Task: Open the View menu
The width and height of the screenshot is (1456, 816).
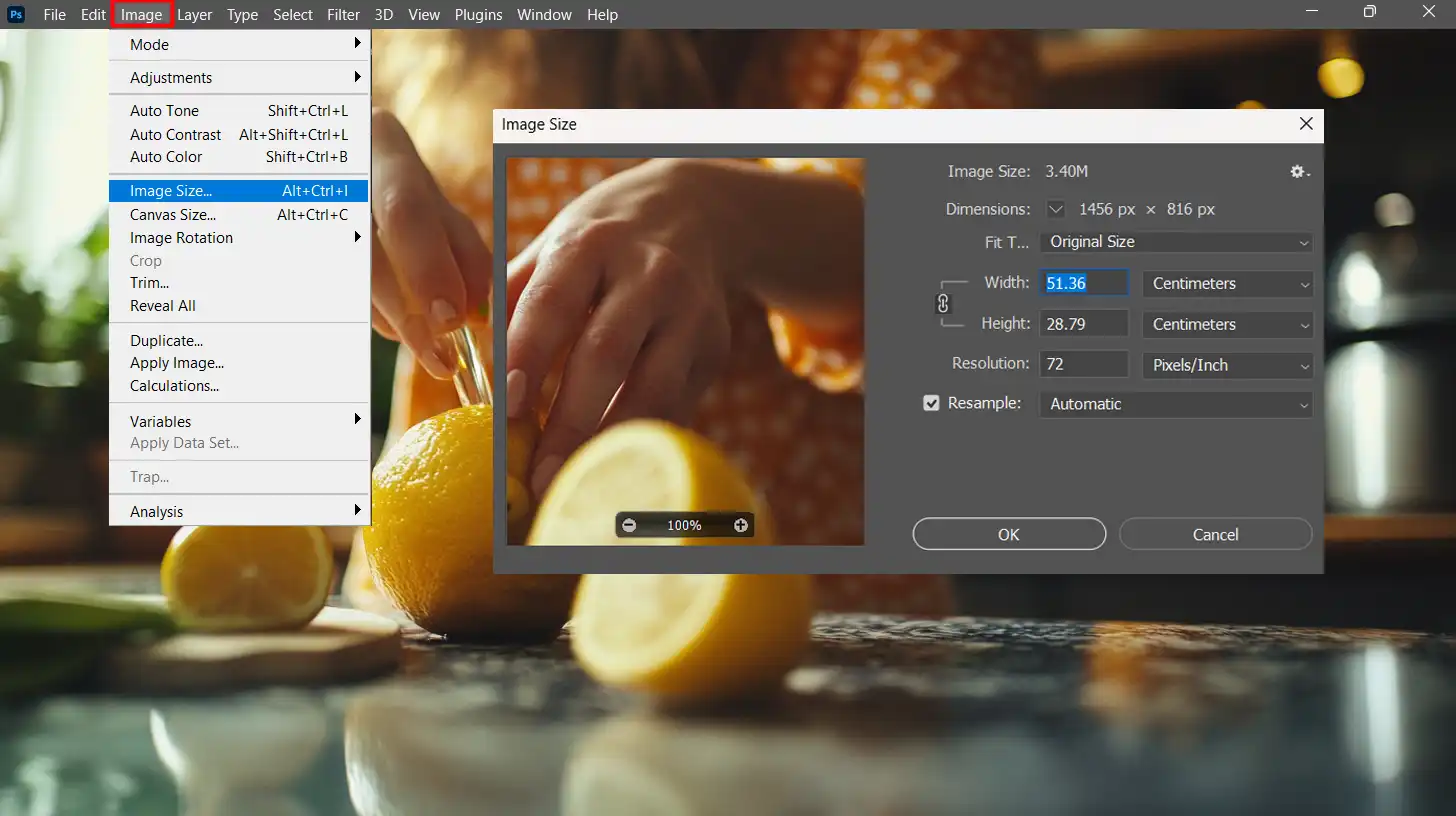Action: tap(424, 15)
